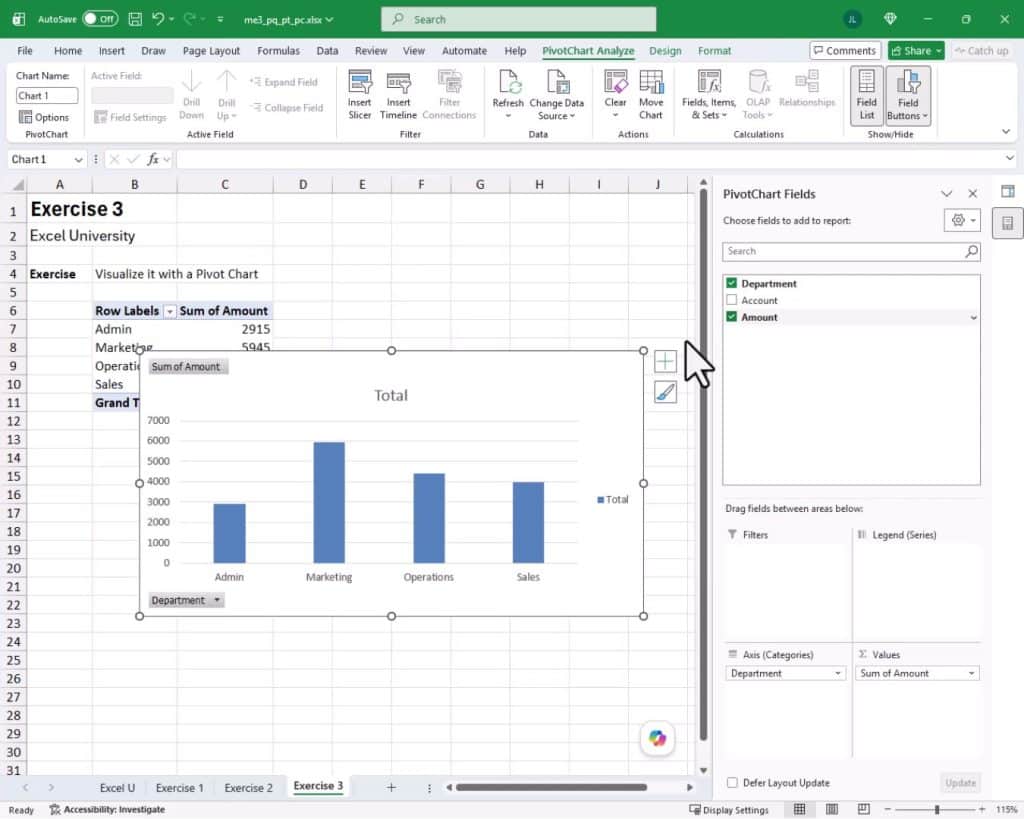Click the fields pane Search box
The image size is (1024, 819).
point(851,251)
